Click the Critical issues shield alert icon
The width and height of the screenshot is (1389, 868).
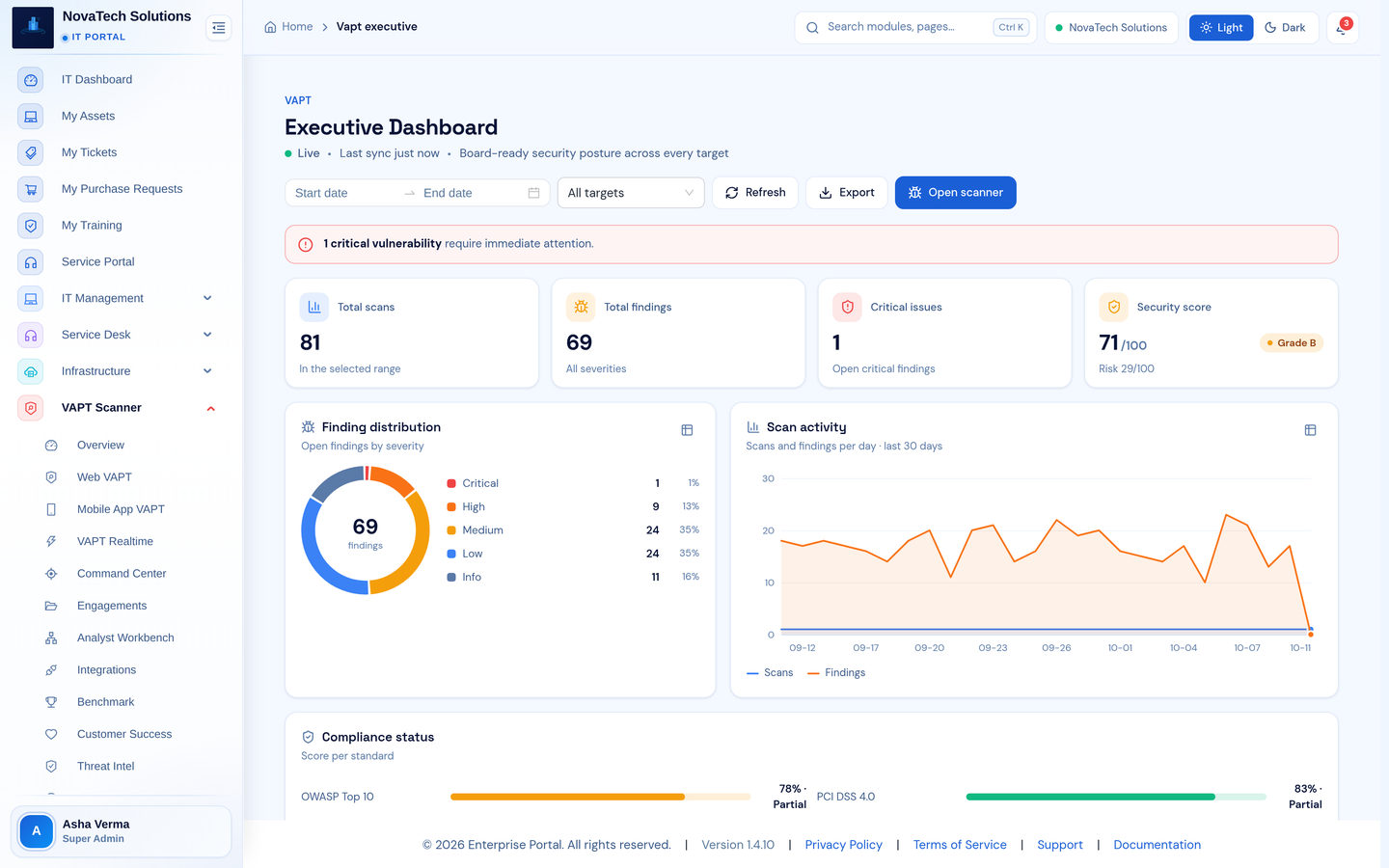pyautogui.click(x=847, y=307)
